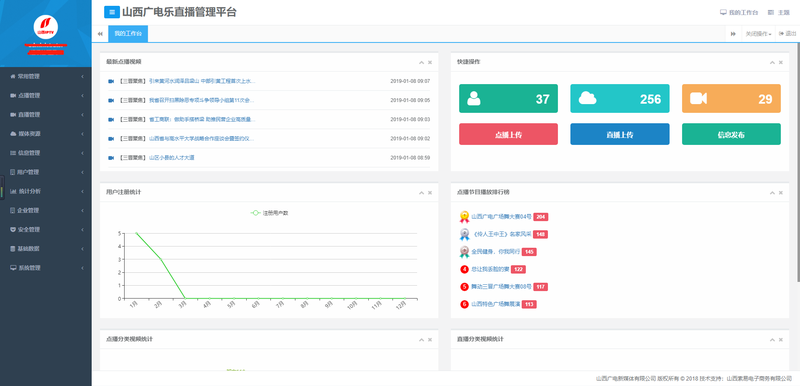Toggle the sidebar with the hamburger button
The width and height of the screenshot is (800, 386).
coord(112,12)
